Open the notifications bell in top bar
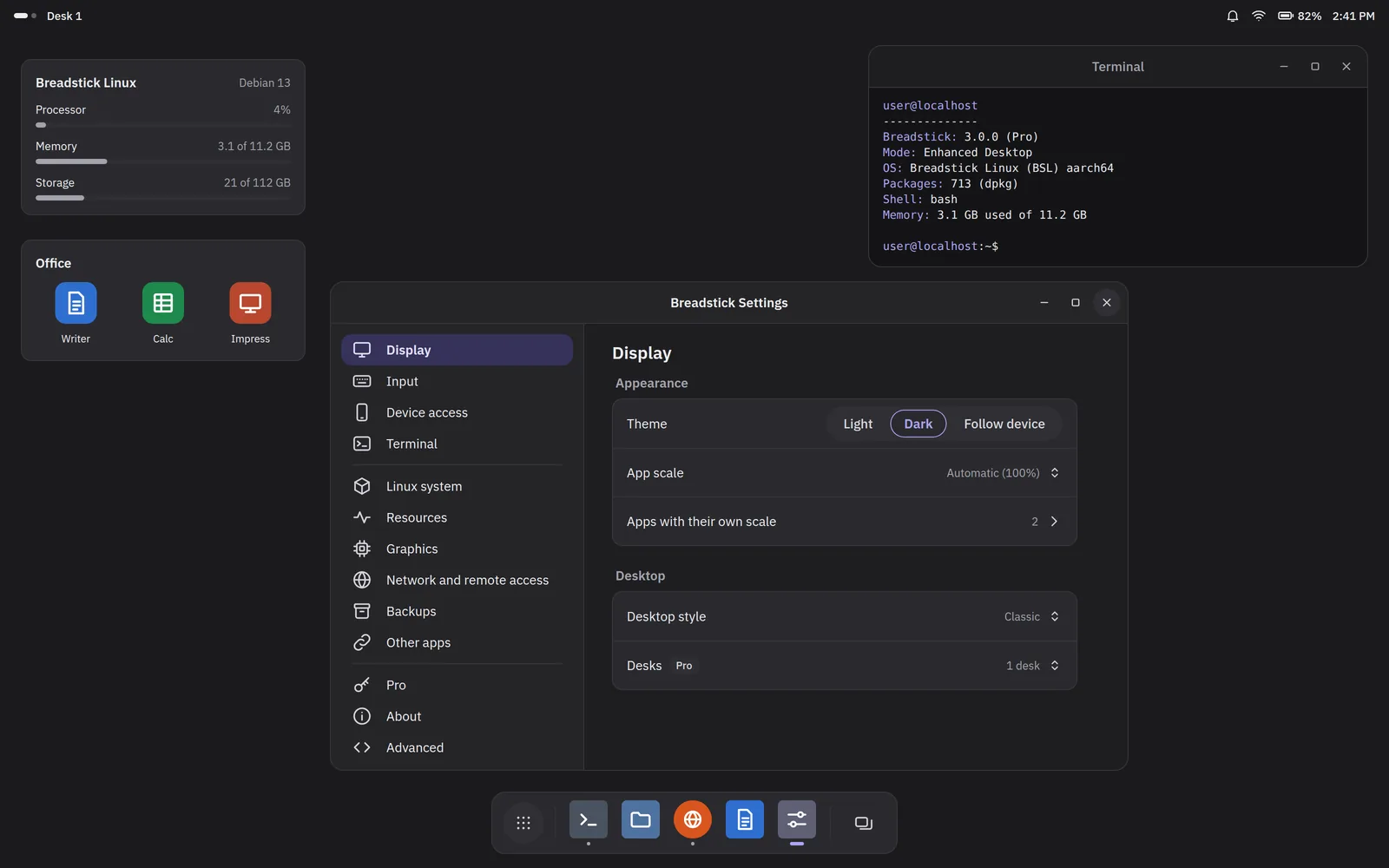The width and height of the screenshot is (1389, 868). tap(1233, 16)
